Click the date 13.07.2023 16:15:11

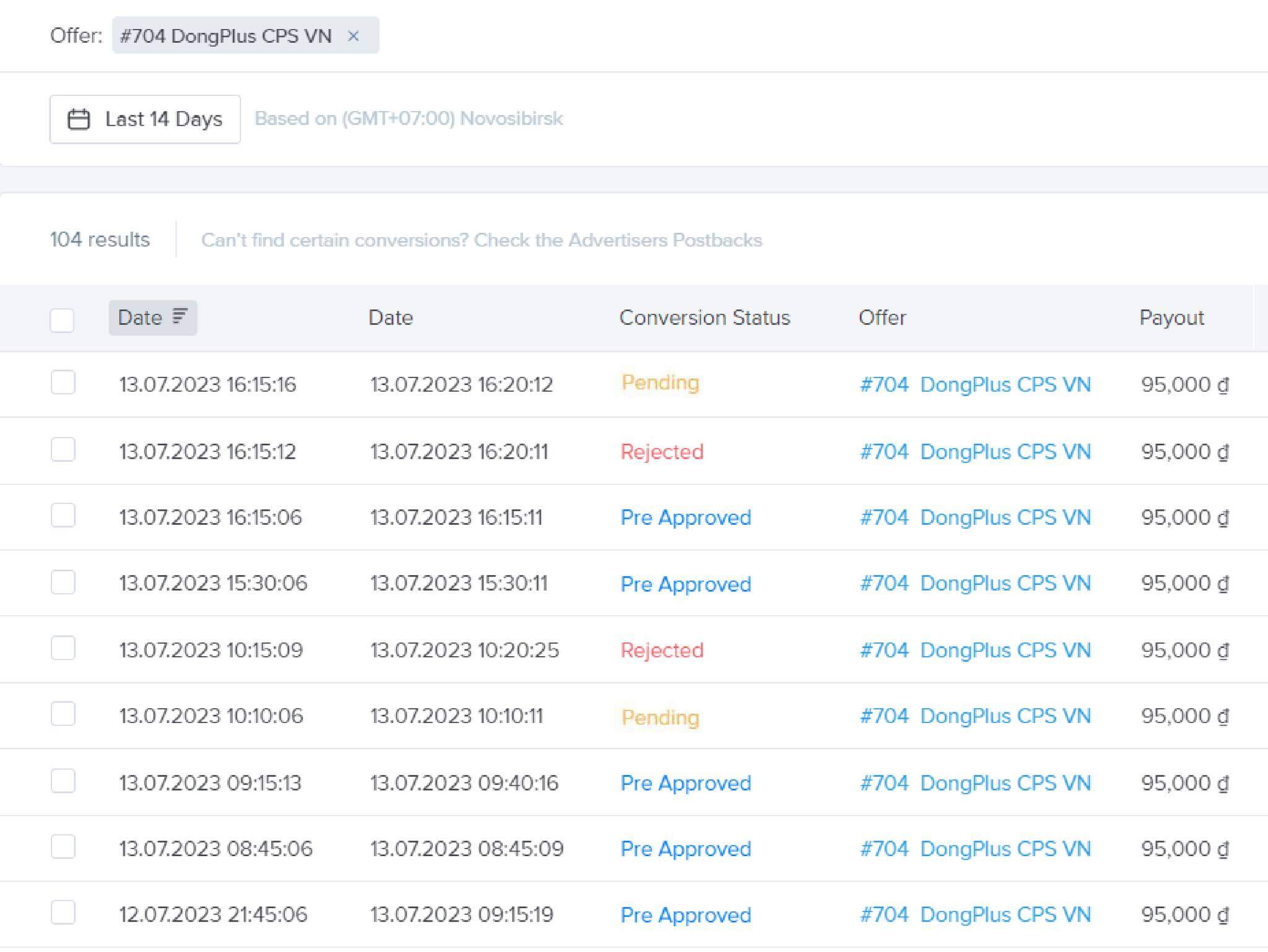coord(456,517)
